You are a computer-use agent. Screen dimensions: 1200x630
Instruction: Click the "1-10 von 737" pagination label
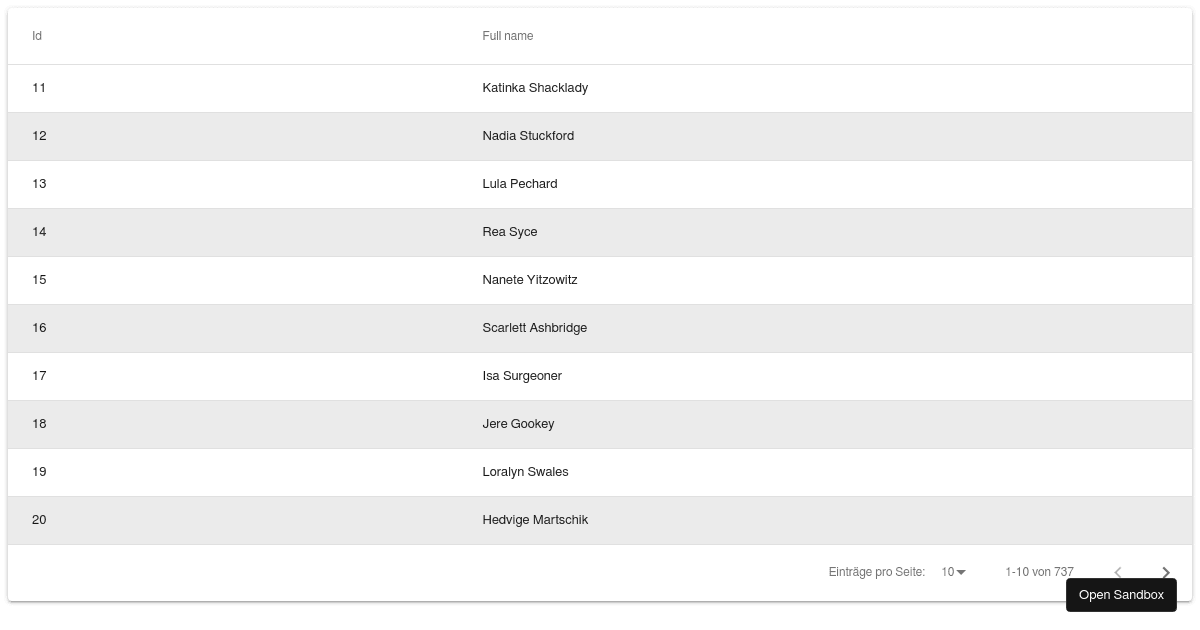pyautogui.click(x=1039, y=572)
